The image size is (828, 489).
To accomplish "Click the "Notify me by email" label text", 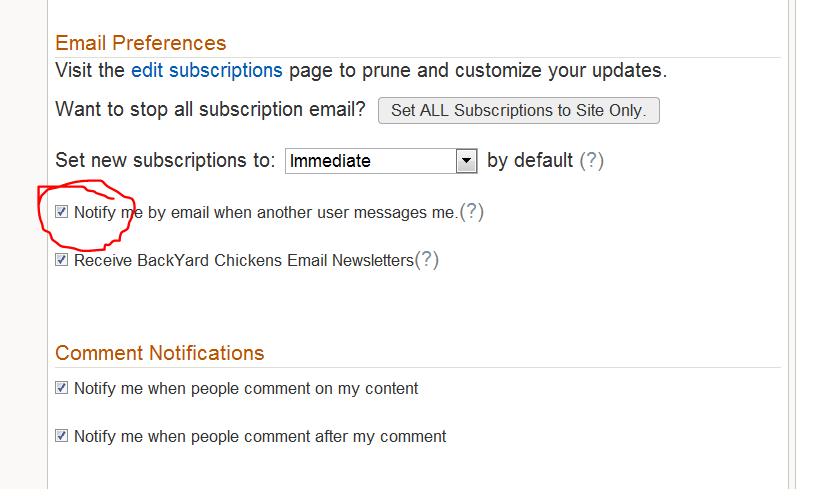I will click(x=265, y=213).
